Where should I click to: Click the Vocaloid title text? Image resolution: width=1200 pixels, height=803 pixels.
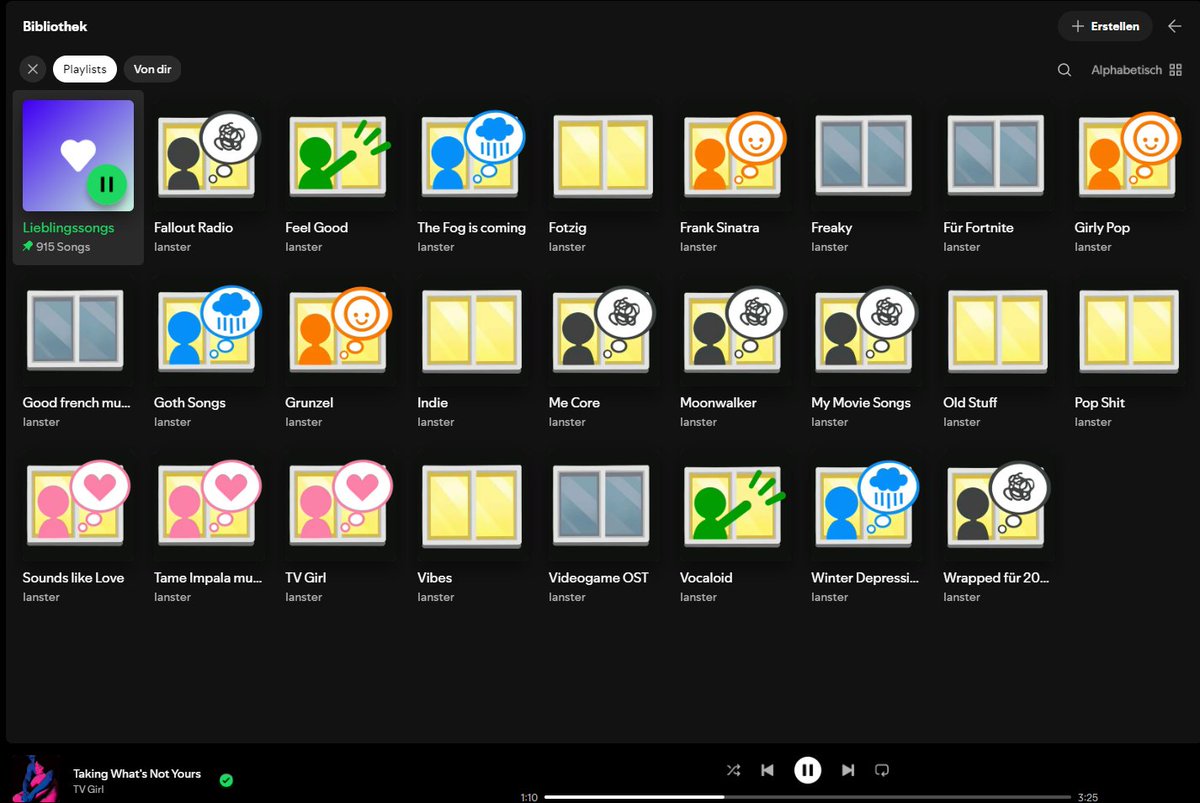706,578
